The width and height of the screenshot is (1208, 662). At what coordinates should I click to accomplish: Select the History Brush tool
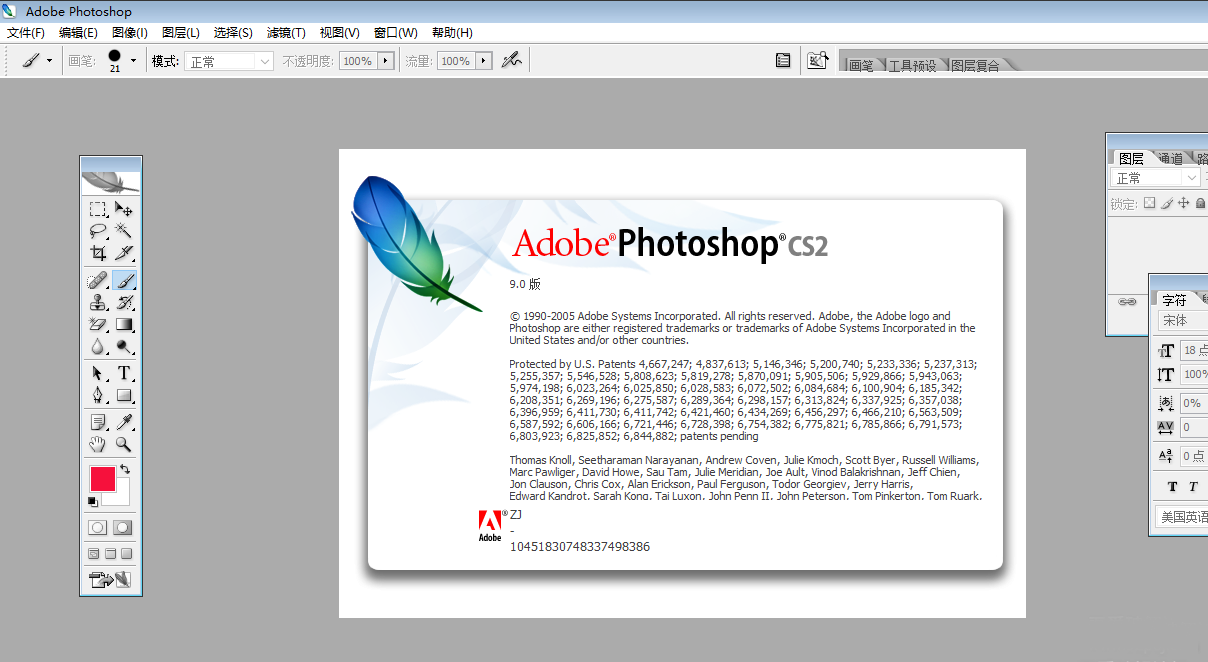click(124, 303)
